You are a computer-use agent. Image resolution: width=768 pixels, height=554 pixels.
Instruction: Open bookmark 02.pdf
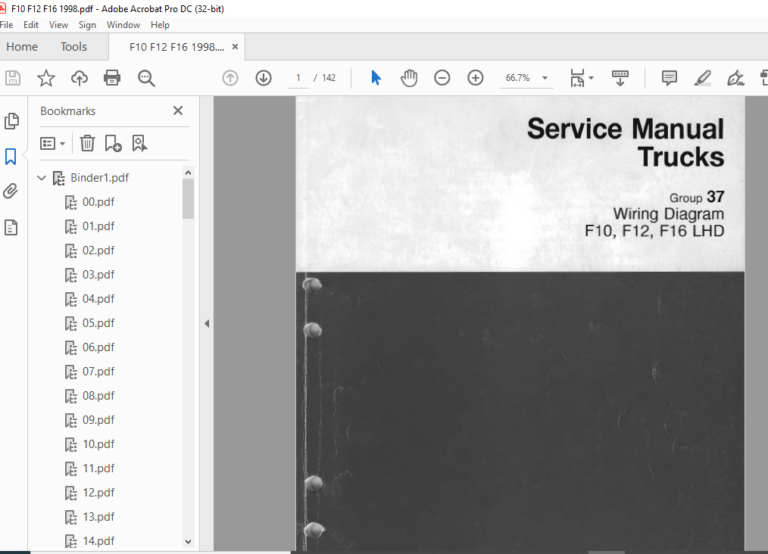(x=98, y=250)
